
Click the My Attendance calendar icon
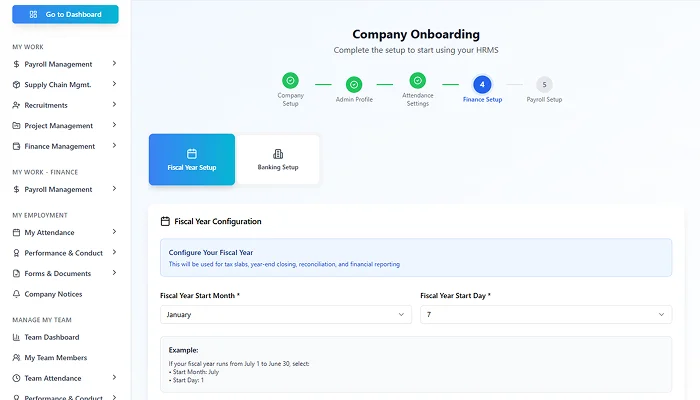click(16, 233)
